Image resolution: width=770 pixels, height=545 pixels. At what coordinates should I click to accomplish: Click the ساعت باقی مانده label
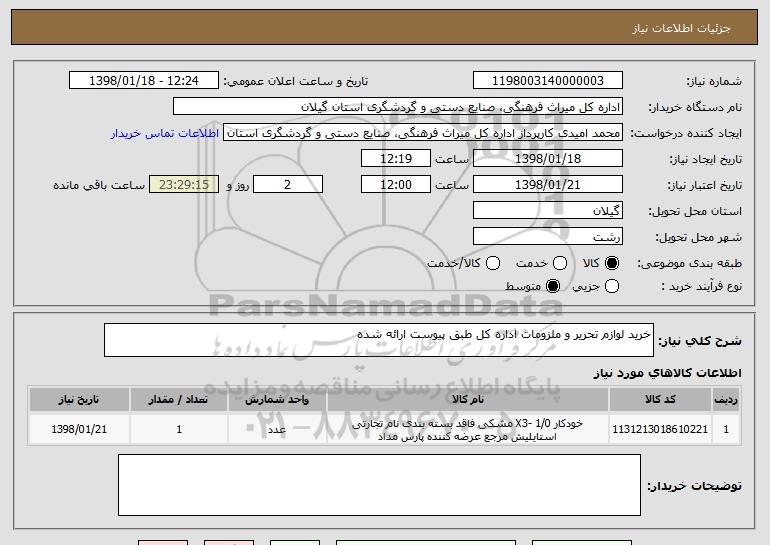coord(99,185)
